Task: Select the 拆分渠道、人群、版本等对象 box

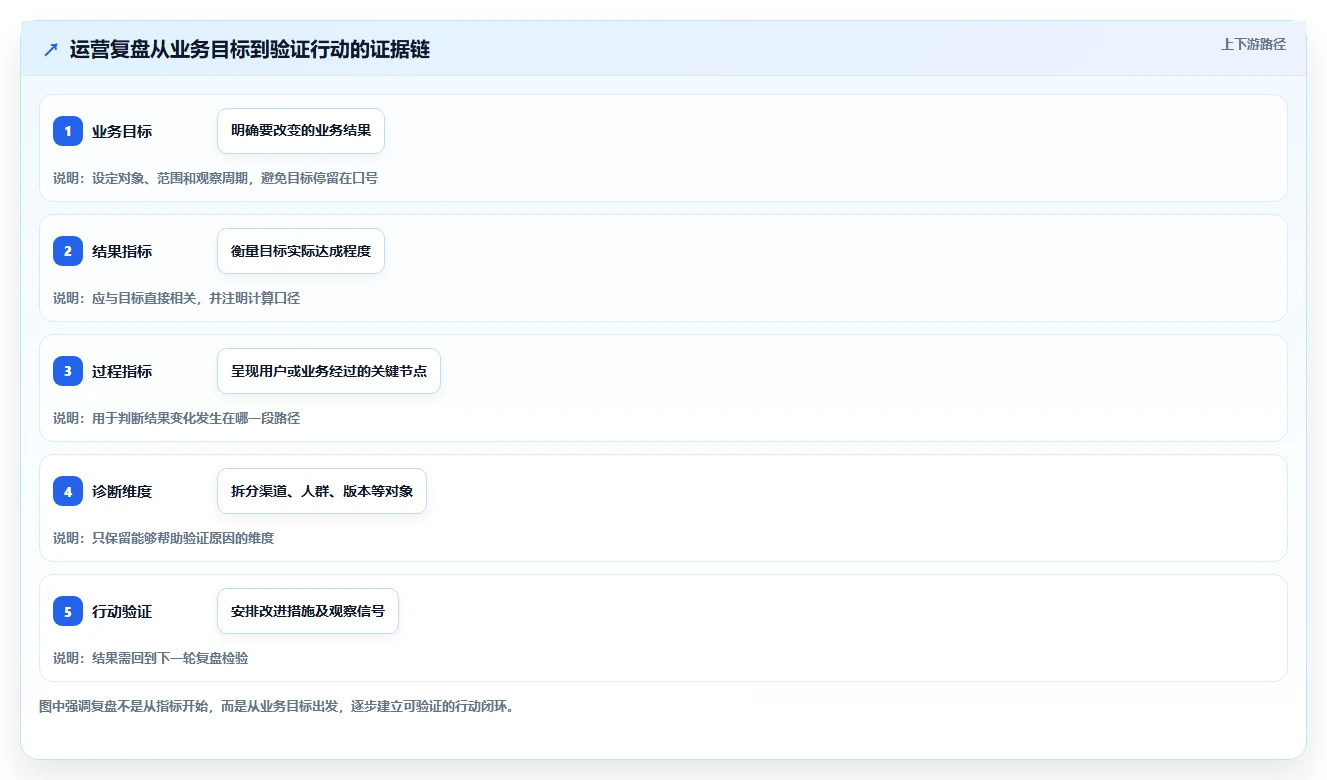Action: (x=322, y=491)
